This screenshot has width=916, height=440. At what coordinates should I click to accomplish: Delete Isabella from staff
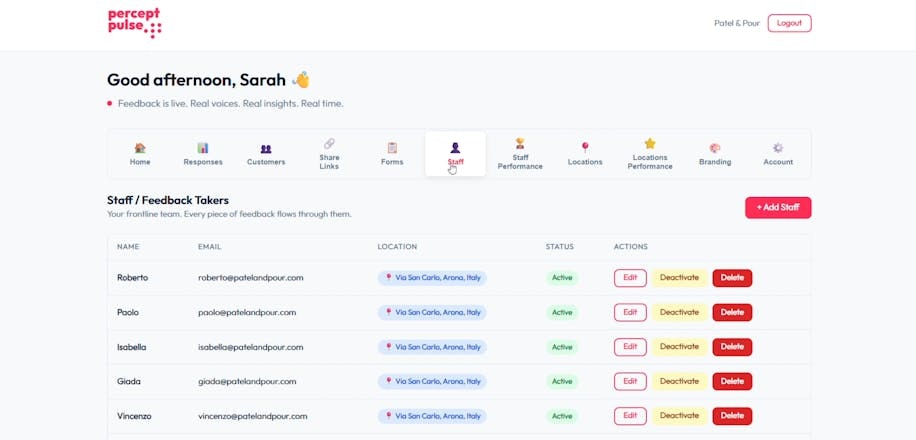(x=732, y=347)
